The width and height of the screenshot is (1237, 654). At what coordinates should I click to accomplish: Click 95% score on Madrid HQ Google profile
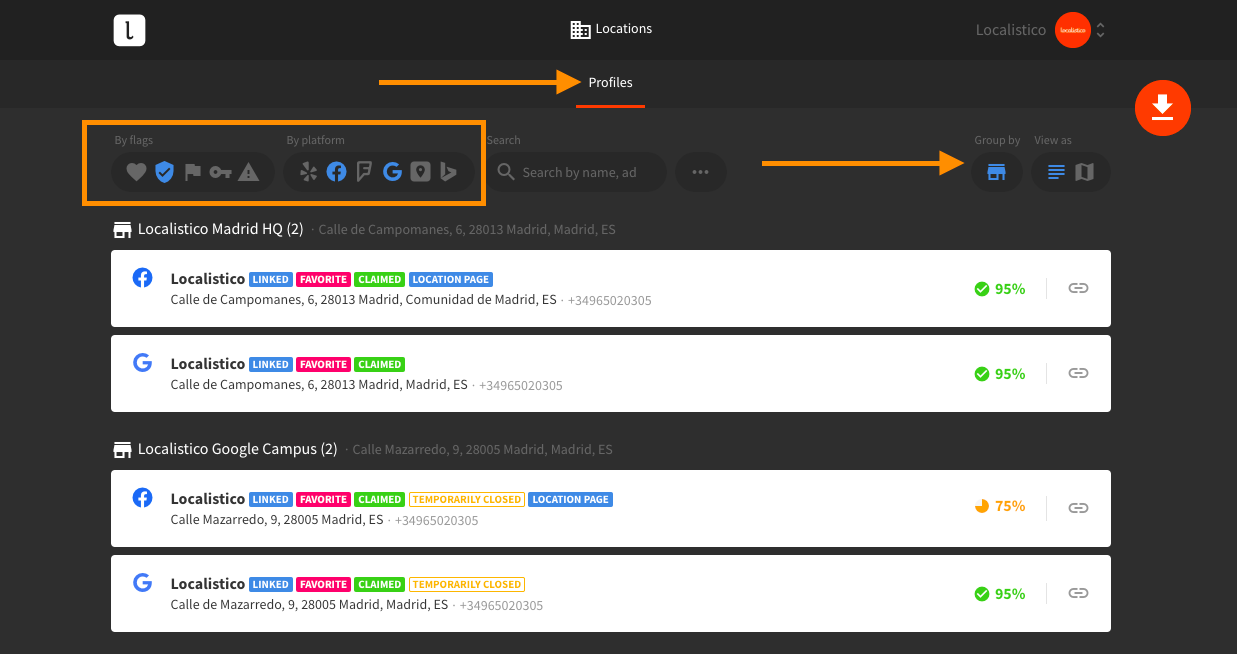pyautogui.click(x=1000, y=374)
